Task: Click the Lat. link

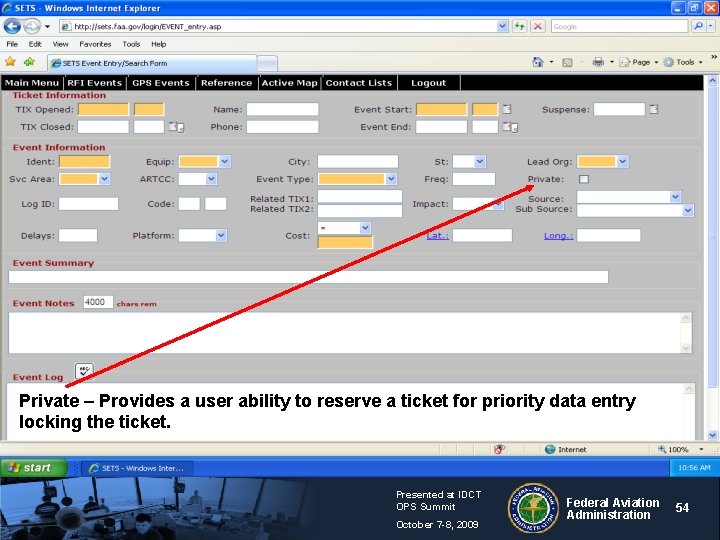Action: tap(437, 236)
